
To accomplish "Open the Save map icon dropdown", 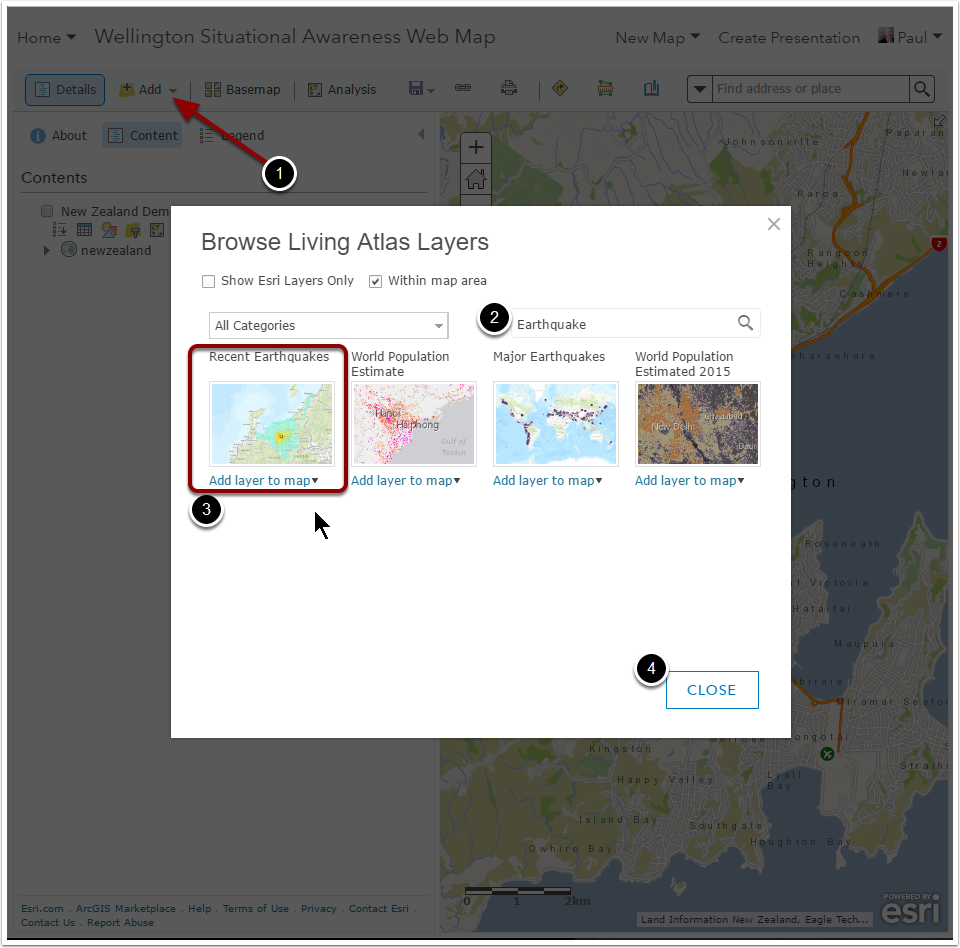I will (x=421, y=89).
